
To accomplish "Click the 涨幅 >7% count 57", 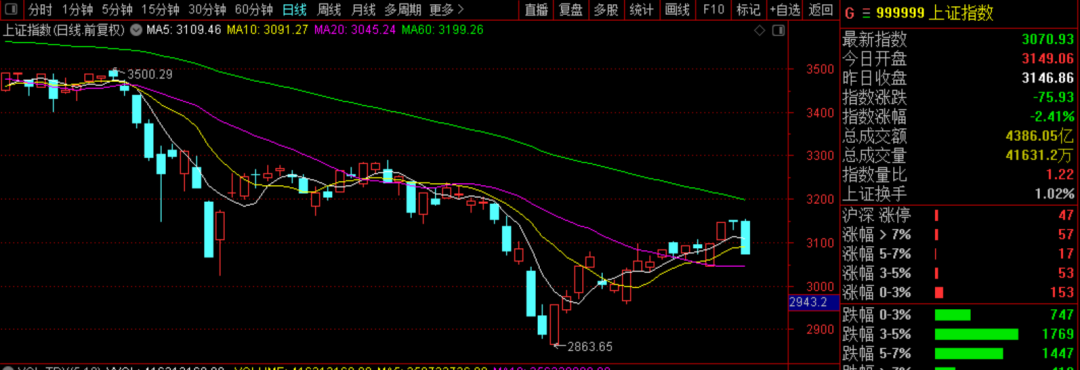I will coord(1066,234).
